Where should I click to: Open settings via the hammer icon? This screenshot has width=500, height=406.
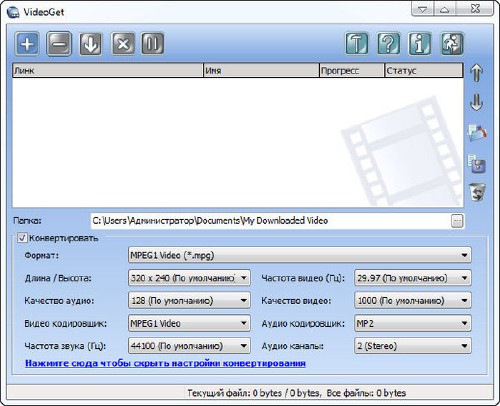point(357,43)
